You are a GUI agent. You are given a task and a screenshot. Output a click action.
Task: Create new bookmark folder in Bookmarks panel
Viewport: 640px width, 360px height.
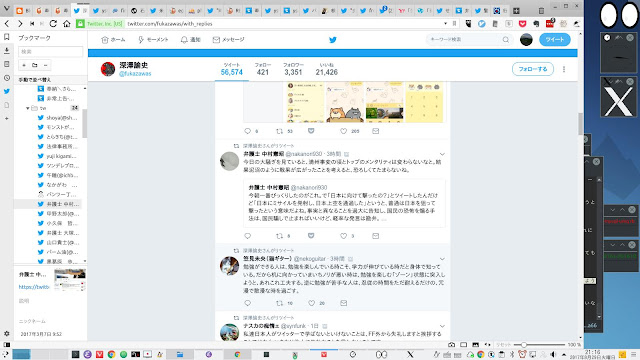pyautogui.click(x=35, y=65)
